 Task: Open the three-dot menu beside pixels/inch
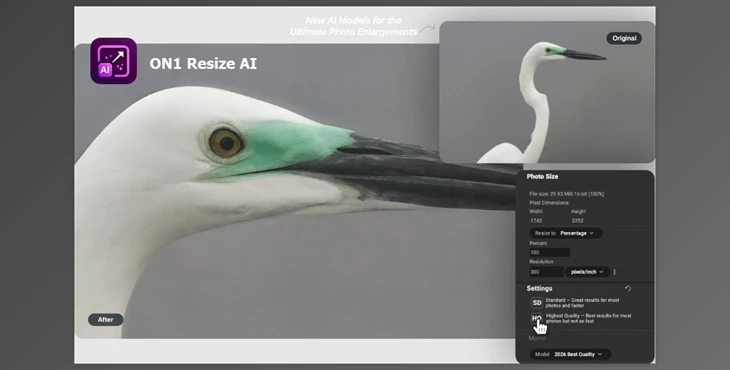tap(615, 272)
